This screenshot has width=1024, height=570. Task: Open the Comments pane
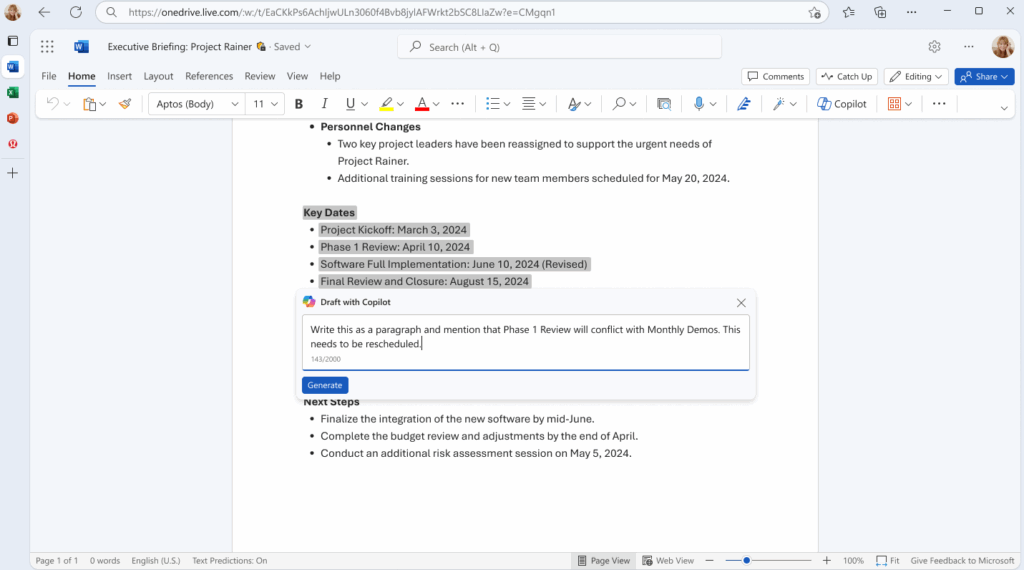776,76
